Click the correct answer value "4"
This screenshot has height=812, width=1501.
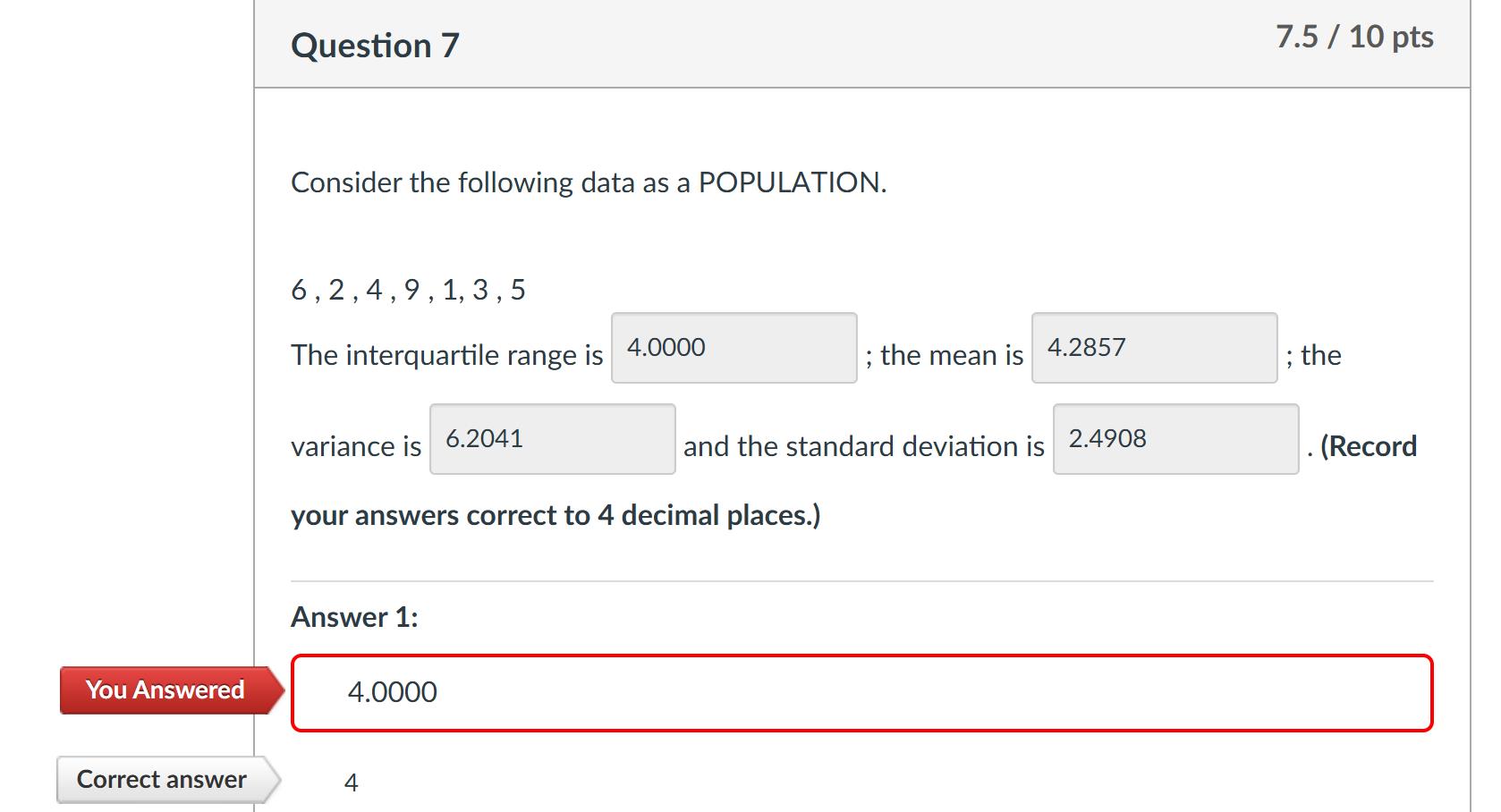352,783
